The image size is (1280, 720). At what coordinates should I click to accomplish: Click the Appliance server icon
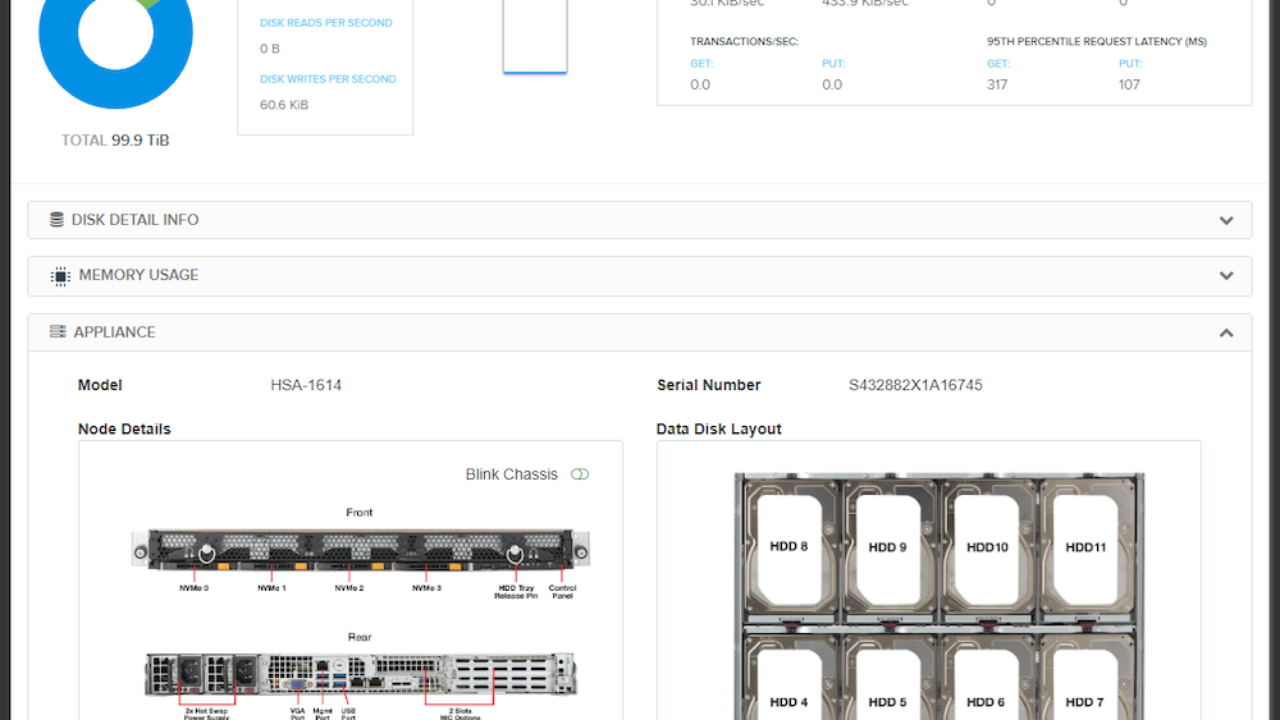click(x=58, y=332)
